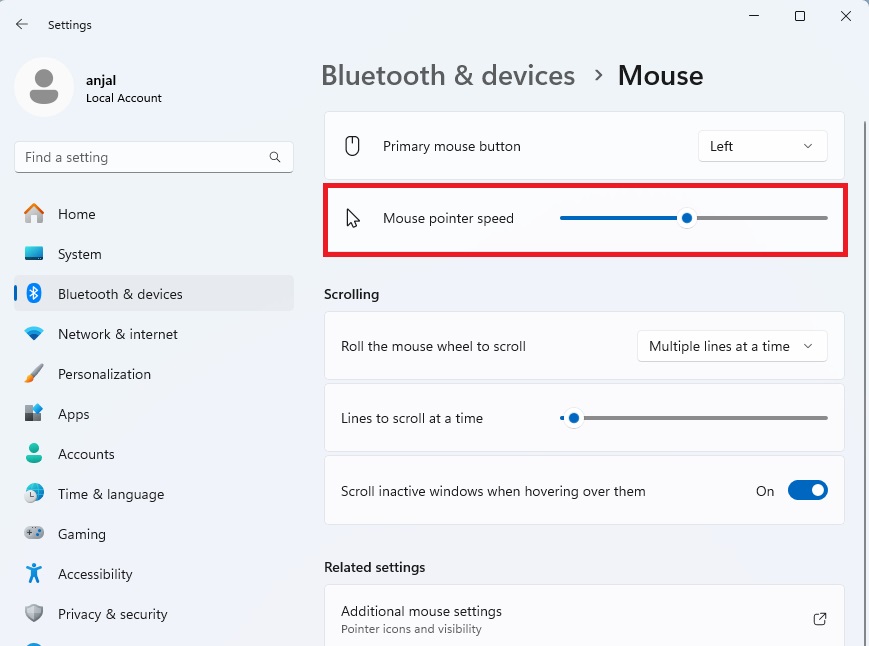This screenshot has width=869, height=646.
Task: Click the Roll the mouse wheel to scroll label
Action: (x=433, y=346)
